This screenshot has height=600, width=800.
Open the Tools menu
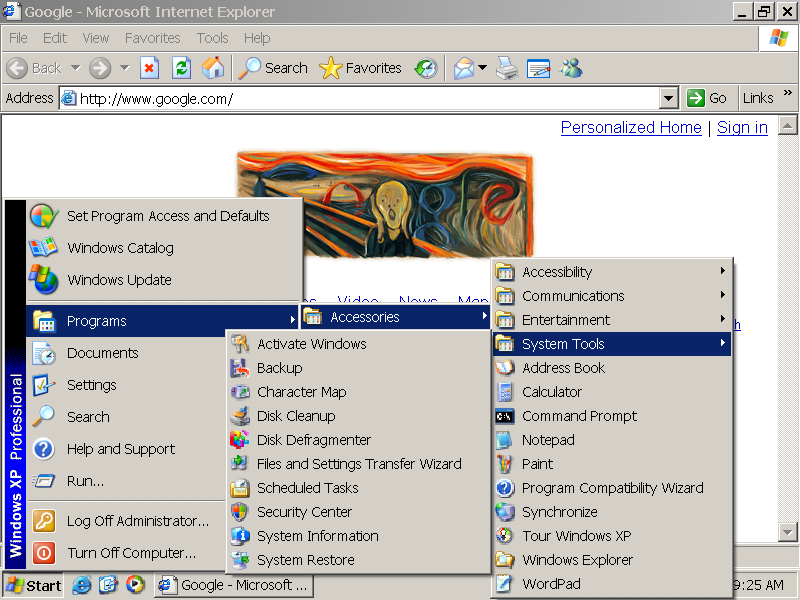pyautogui.click(x=212, y=38)
